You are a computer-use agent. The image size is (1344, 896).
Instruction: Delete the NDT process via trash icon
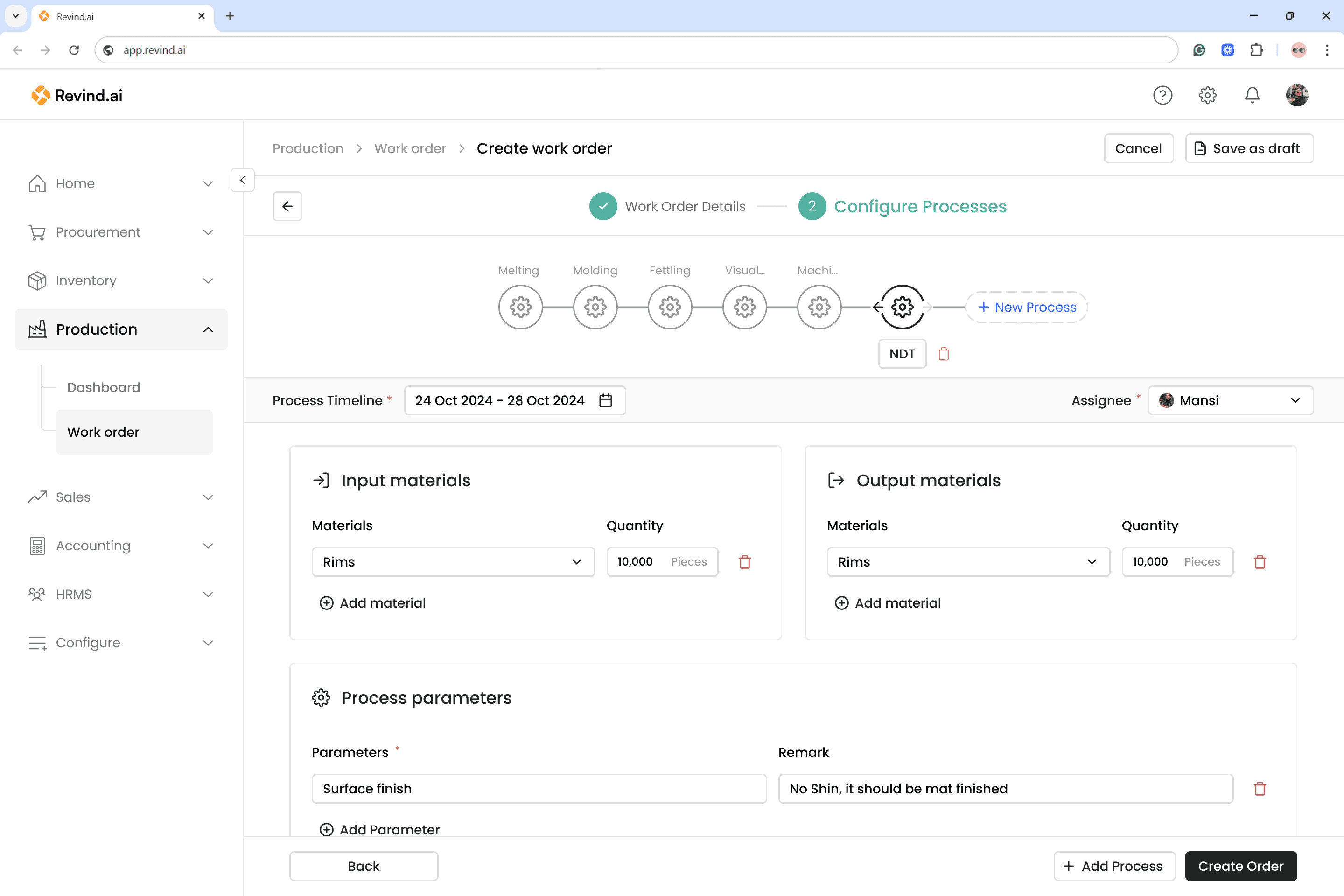click(x=944, y=354)
